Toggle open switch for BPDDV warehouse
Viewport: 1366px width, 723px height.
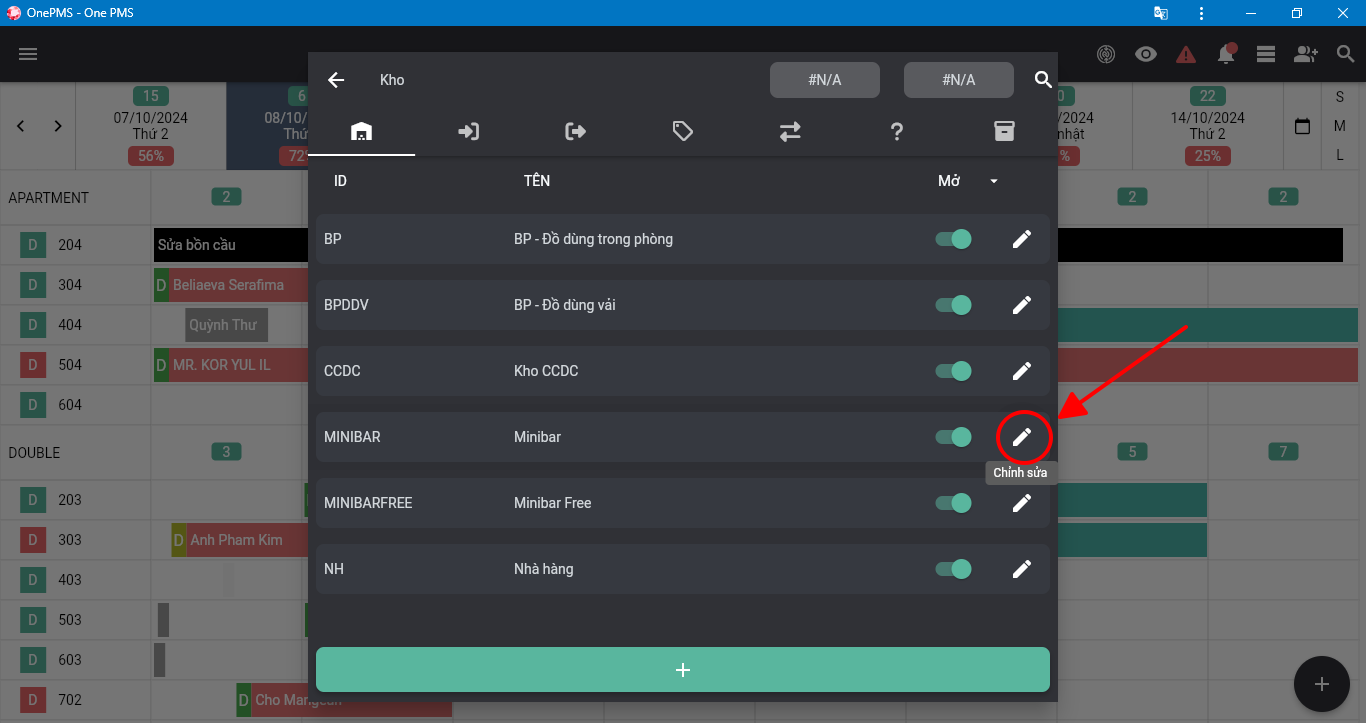[x=953, y=305]
